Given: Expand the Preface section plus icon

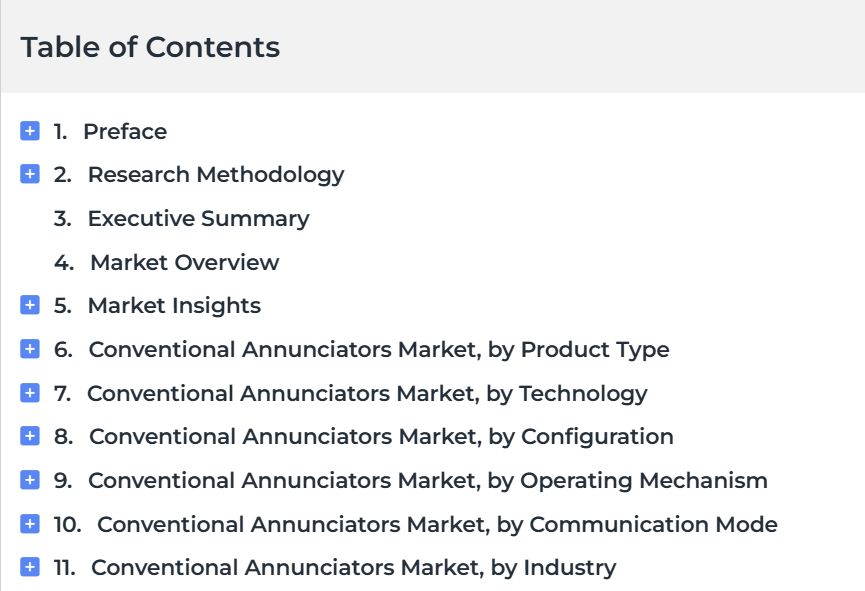Looking at the screenshot, I should click(30, 131).
